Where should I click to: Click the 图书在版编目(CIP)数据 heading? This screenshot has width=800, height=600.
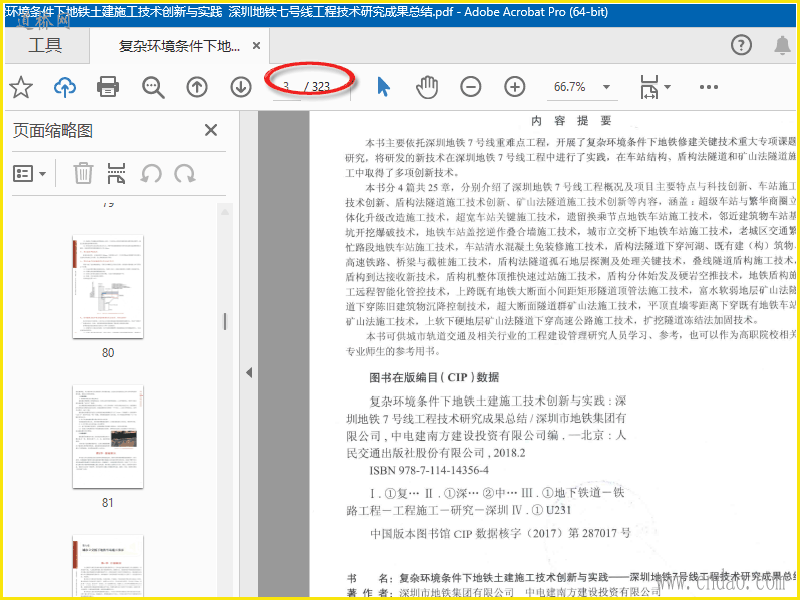(434, 377)
